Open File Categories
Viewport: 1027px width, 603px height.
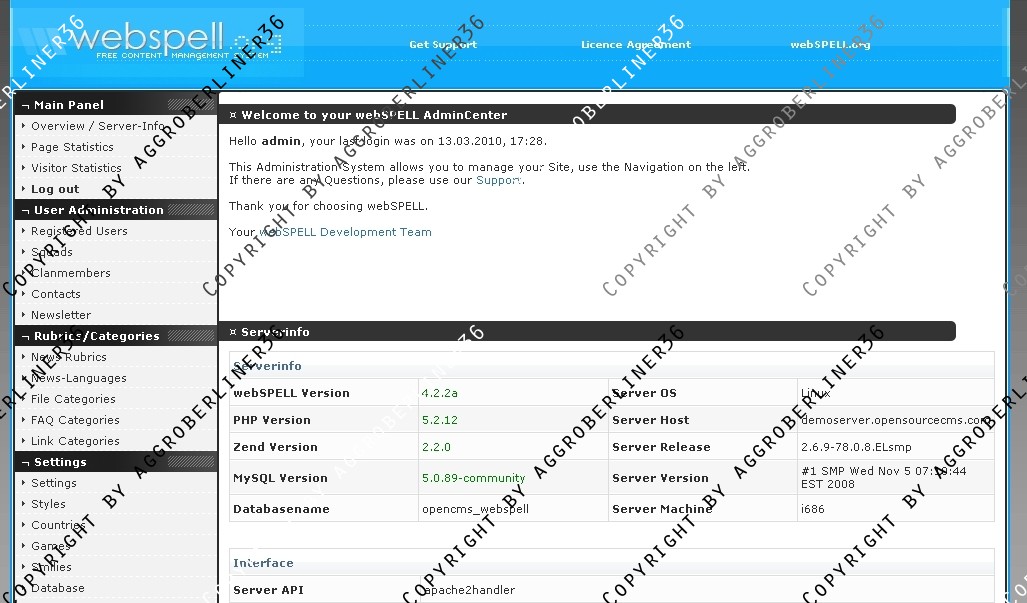click(73, 399)
